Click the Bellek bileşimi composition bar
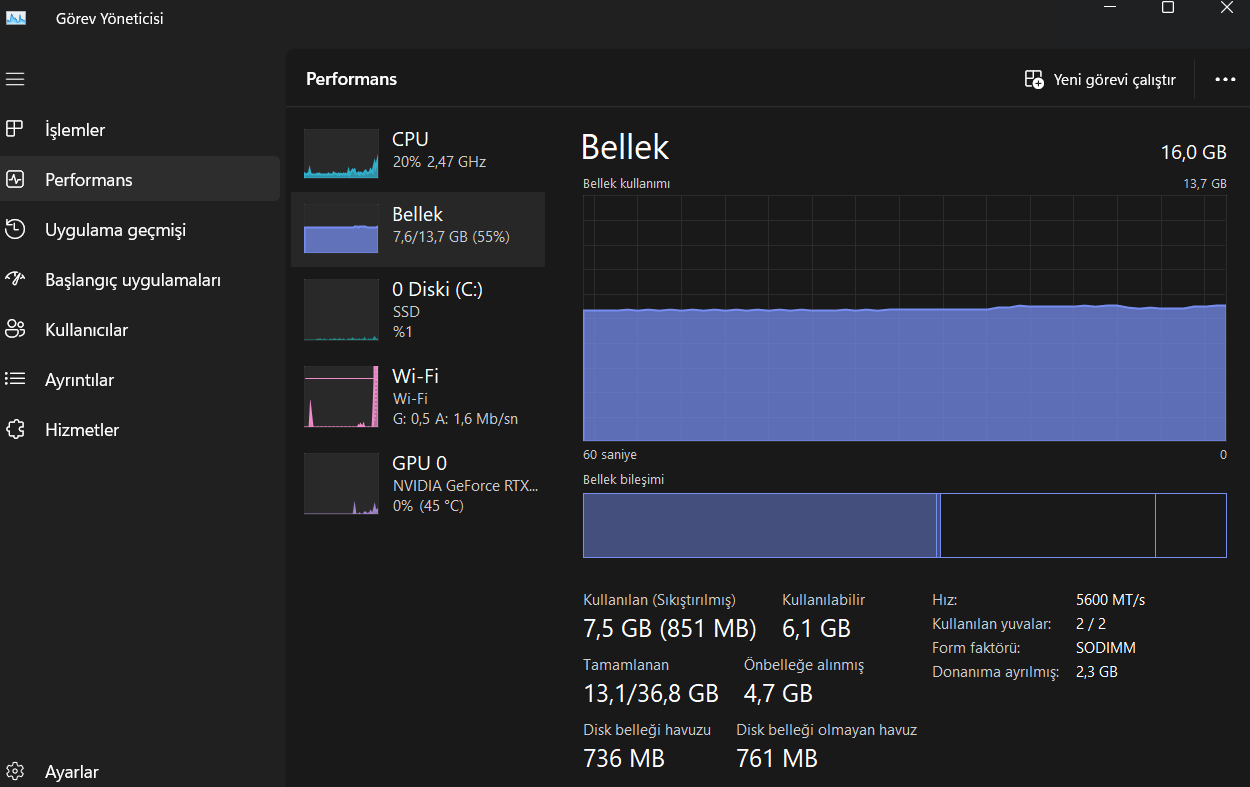The width and height of the screenshot is (1250, 787). click(904, 525)
